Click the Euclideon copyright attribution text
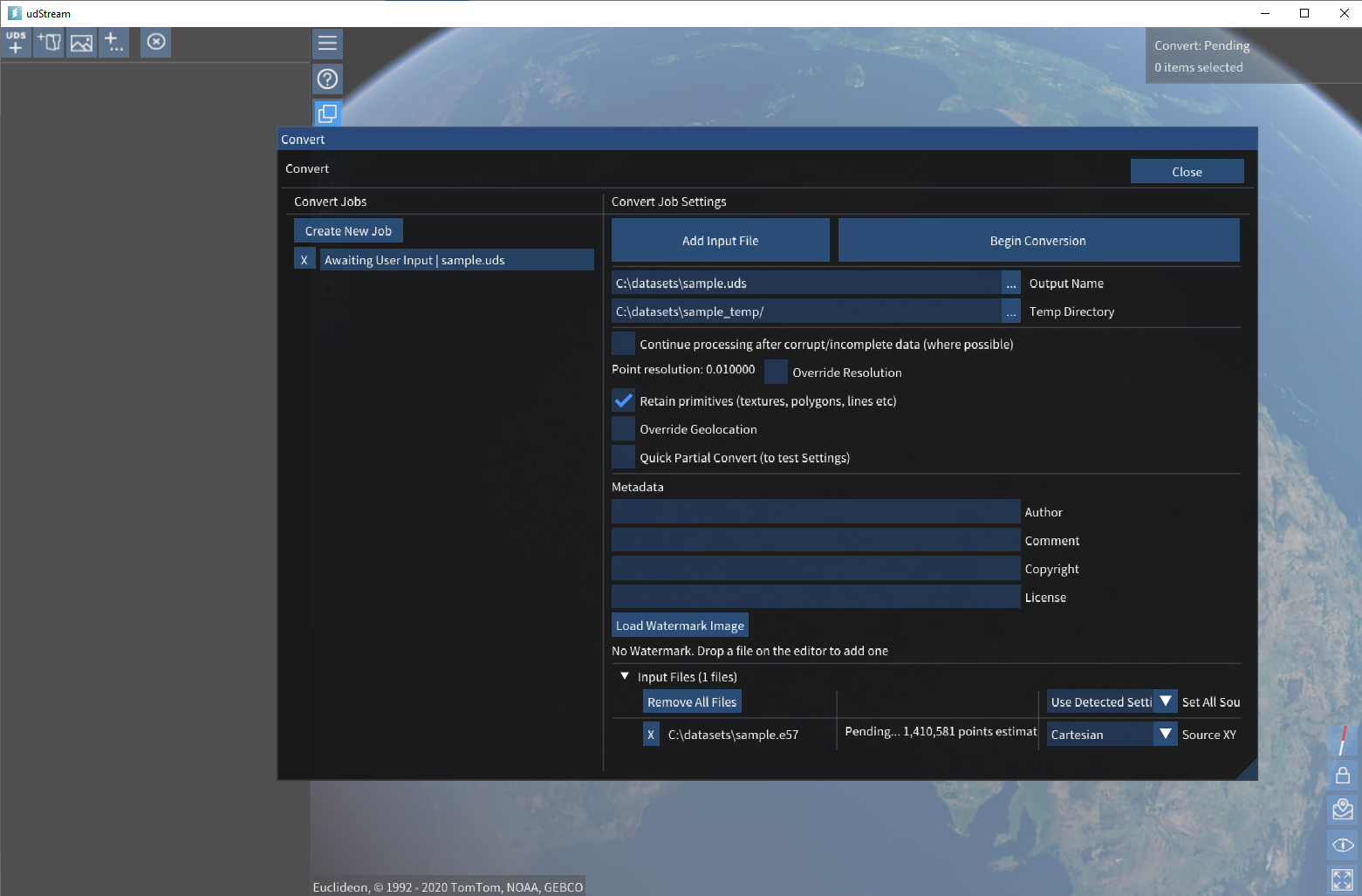This screenshot has height=896, width=1362. (x=448, y=887)
